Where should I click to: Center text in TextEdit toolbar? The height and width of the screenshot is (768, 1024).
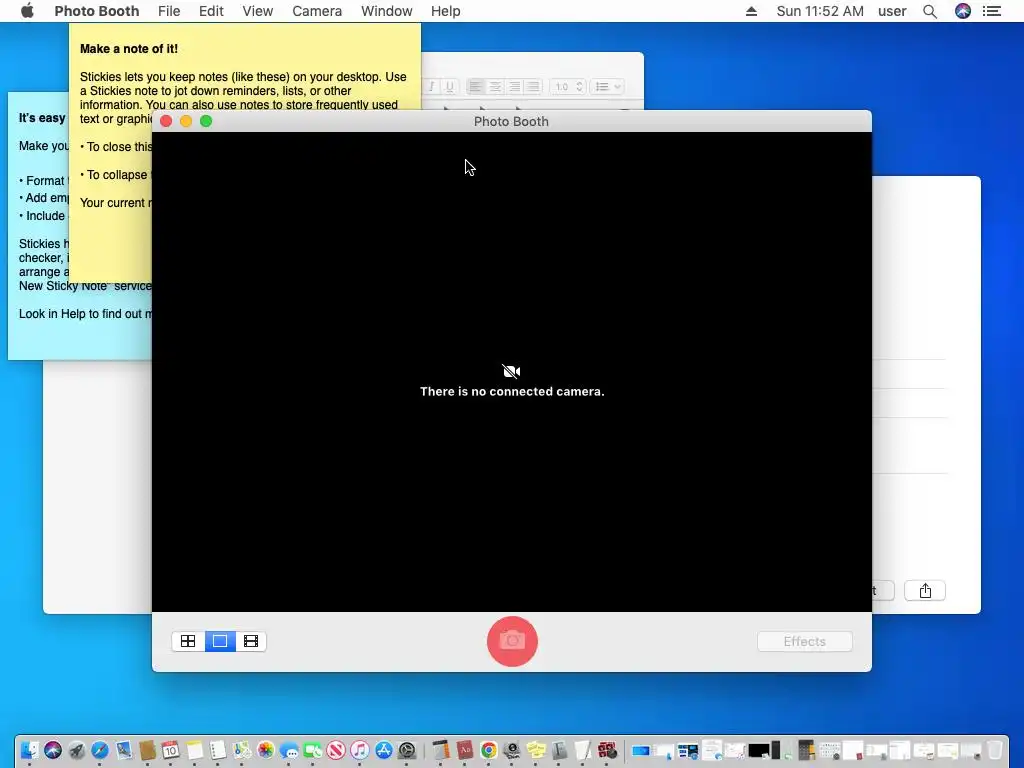click(x=495, y=87)
